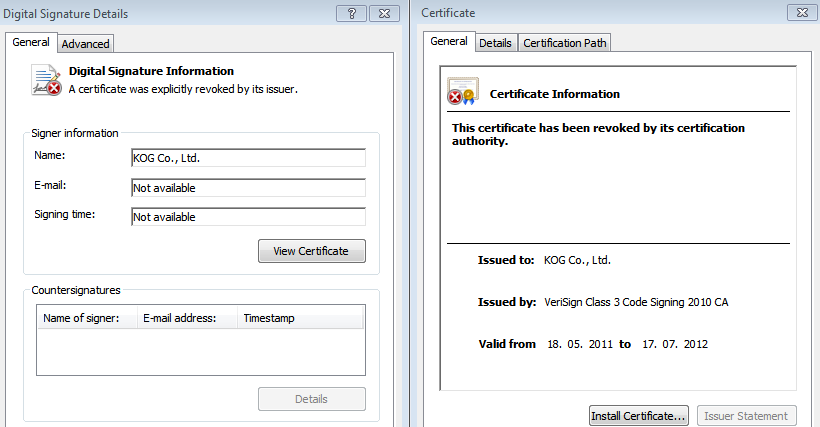Click the disabled Details button under Countersignatures
The width and height of the screenshot is (820, 427).
[x=312, y=399]
